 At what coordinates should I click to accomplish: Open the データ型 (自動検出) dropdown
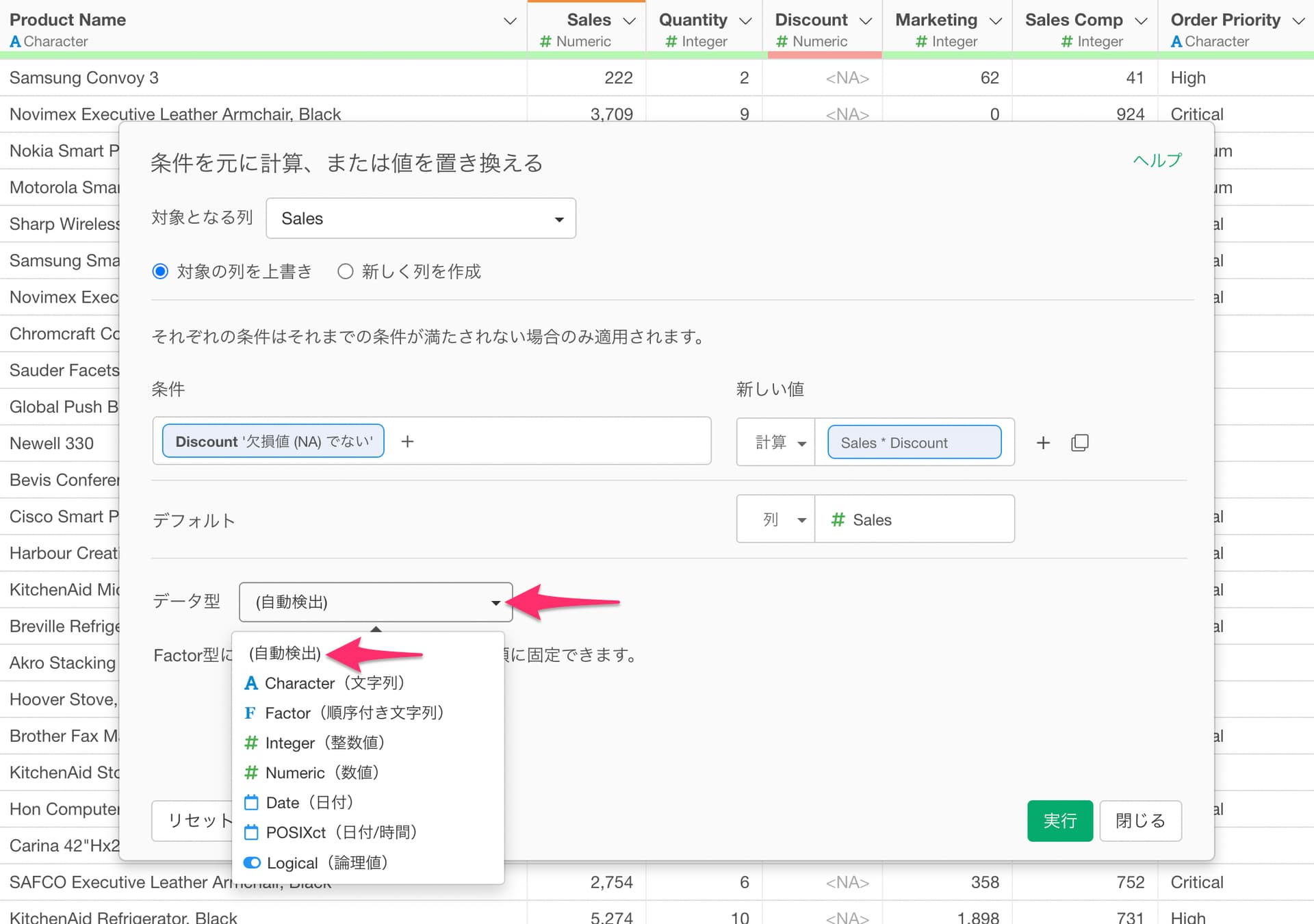376,602
